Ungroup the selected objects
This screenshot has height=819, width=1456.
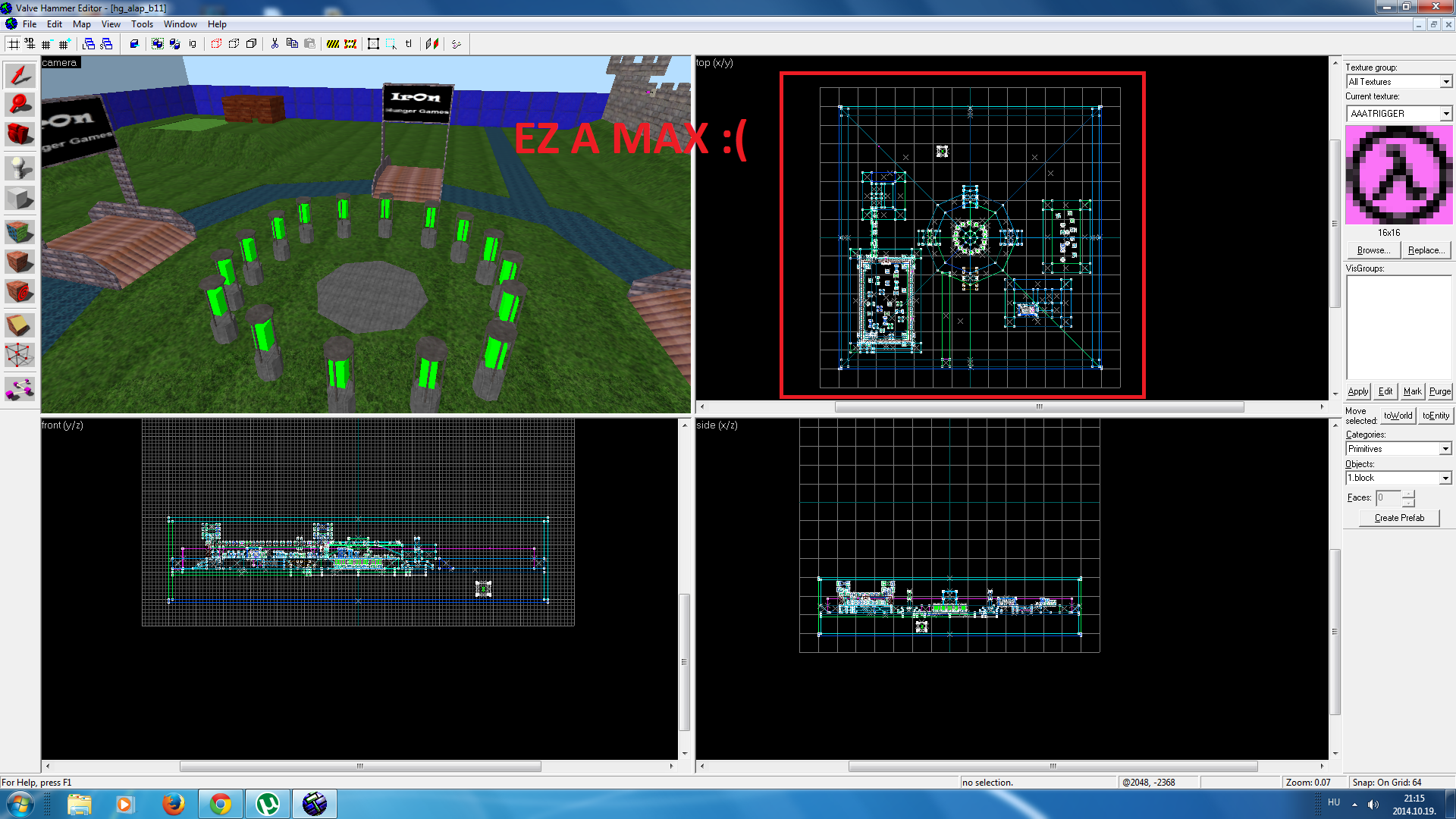[175, 44]
